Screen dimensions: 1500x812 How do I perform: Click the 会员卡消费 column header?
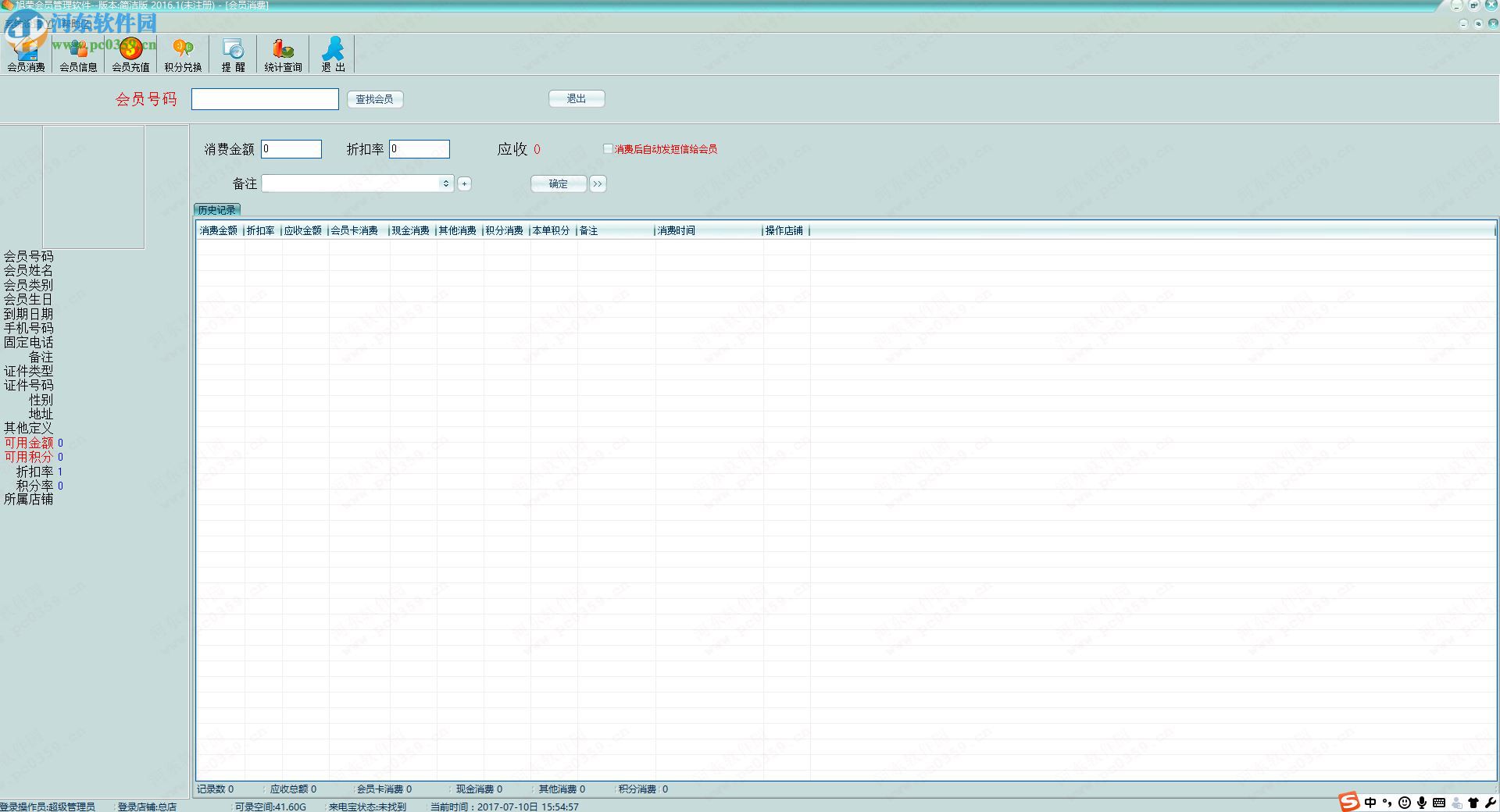[358, 230]
